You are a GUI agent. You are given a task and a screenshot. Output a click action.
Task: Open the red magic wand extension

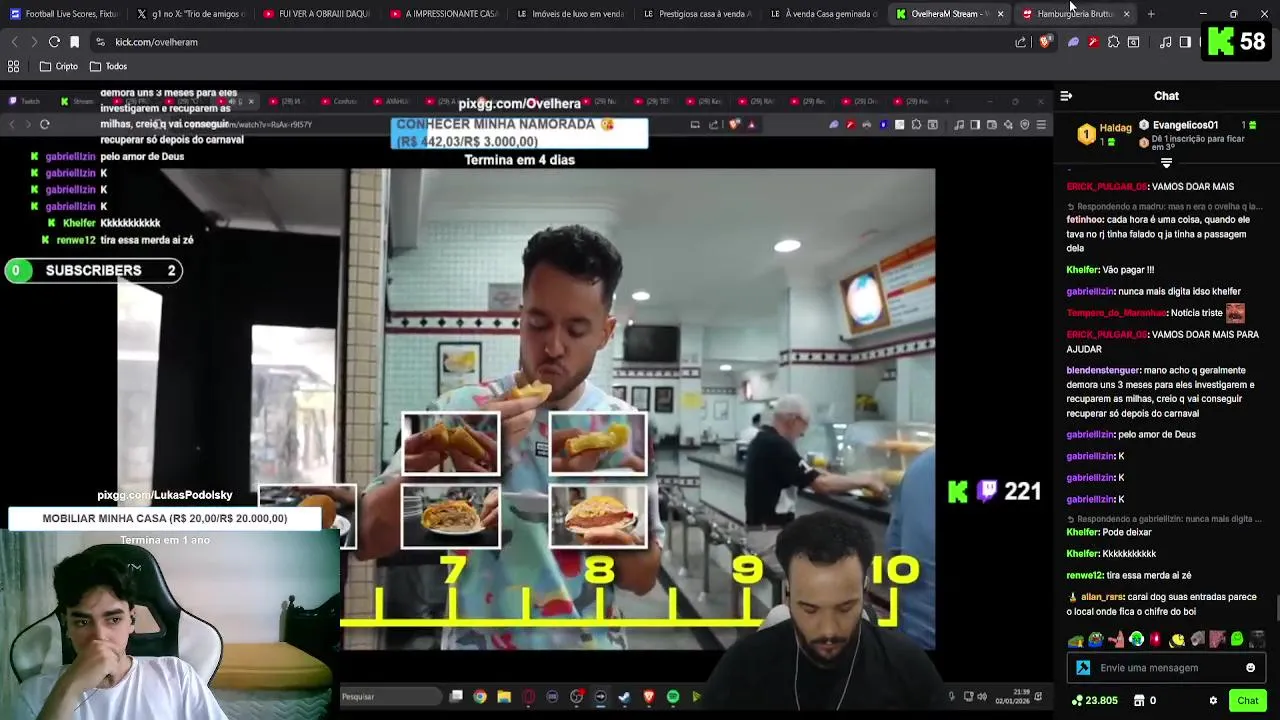click(1093, 42)
